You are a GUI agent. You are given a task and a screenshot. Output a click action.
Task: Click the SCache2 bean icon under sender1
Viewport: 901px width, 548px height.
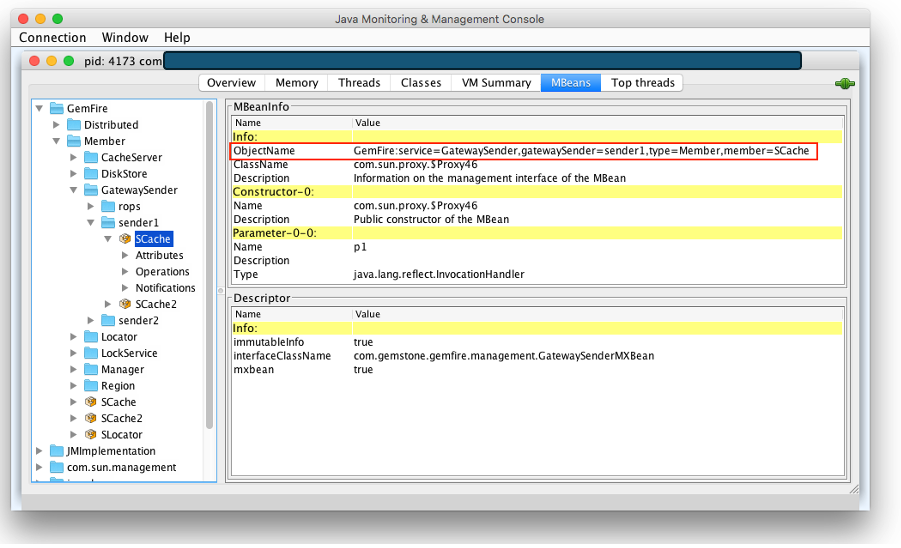tap(125, 304)
